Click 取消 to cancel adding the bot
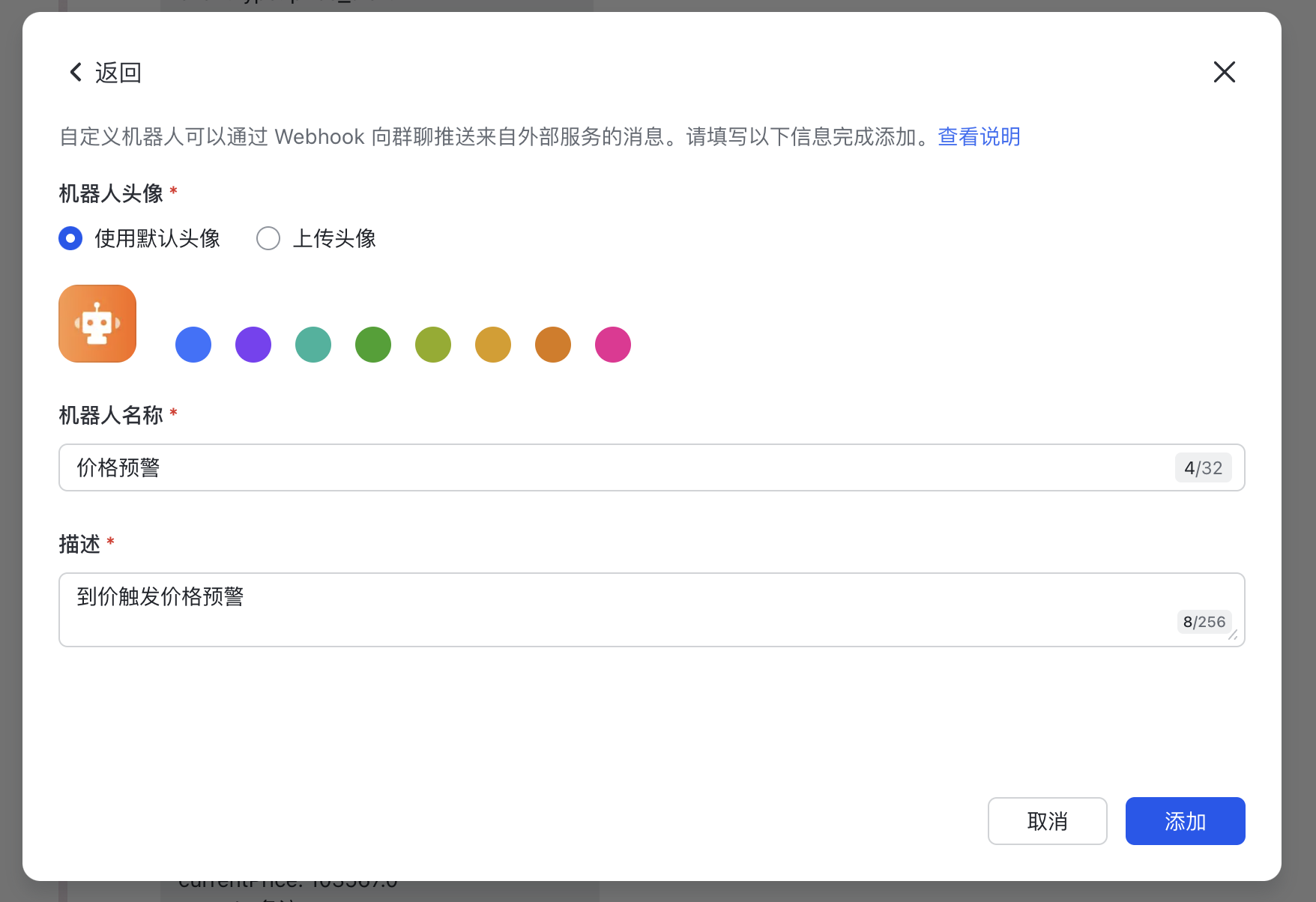Viewport: 1316px width, 902px height. pyautogui.click(x=1047, y=821)
